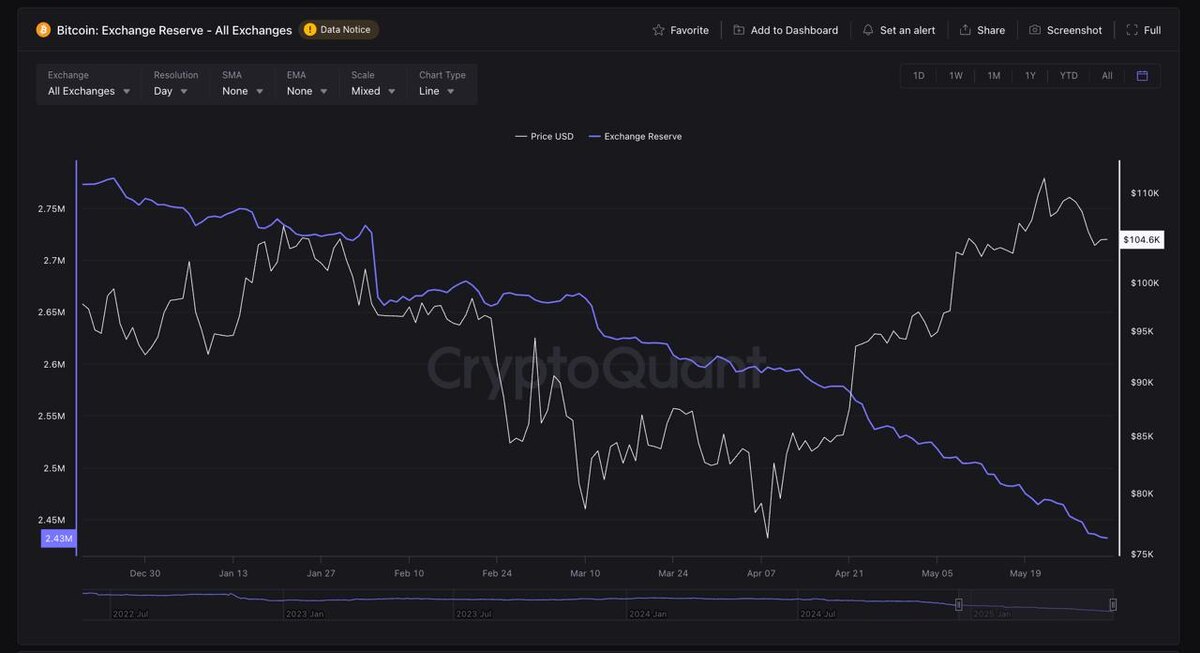Expand the Chart Type Line dropdown

tap(437, 91)
